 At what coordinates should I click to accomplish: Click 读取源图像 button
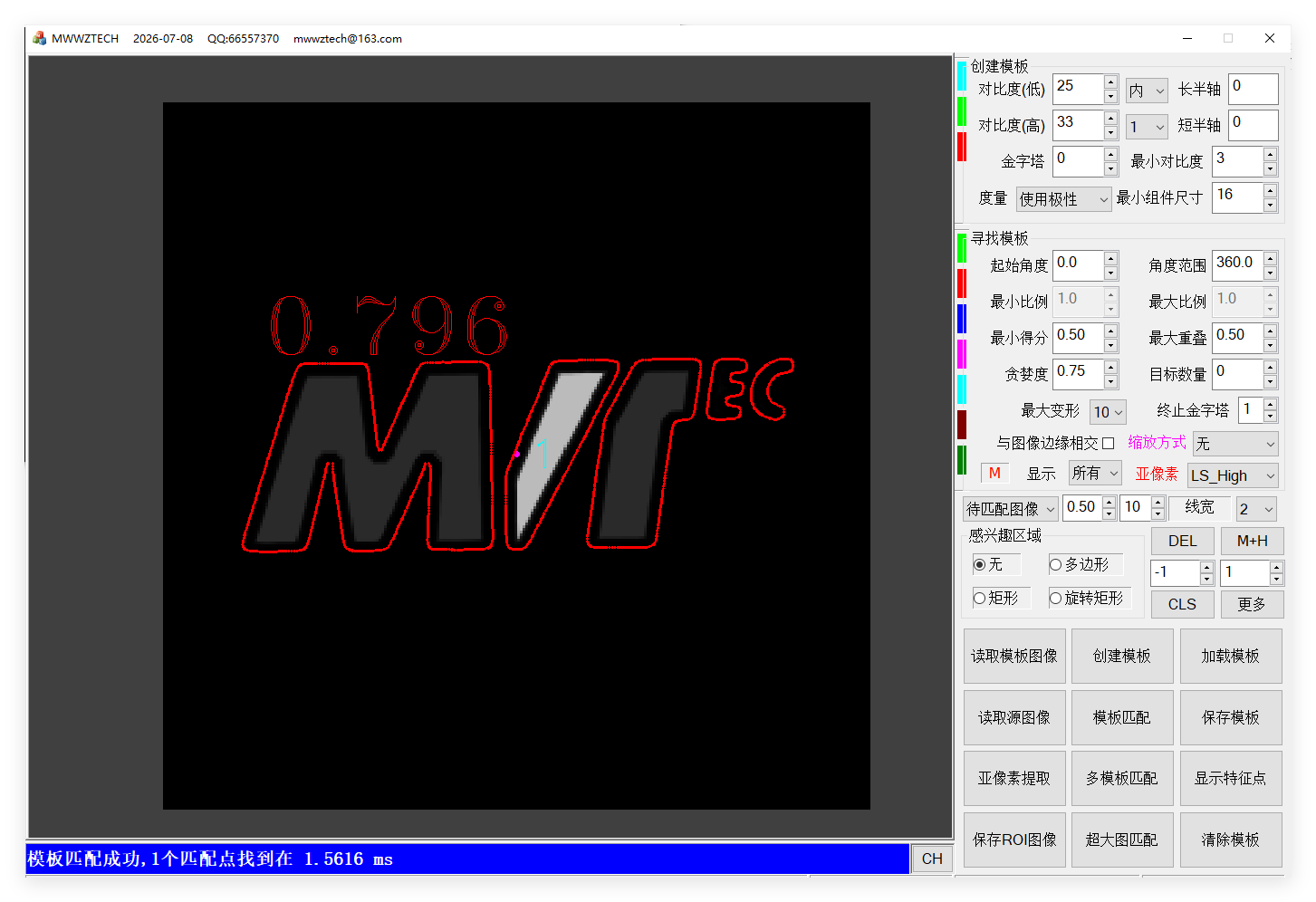pyautogui.click(x=1014, y=717)
